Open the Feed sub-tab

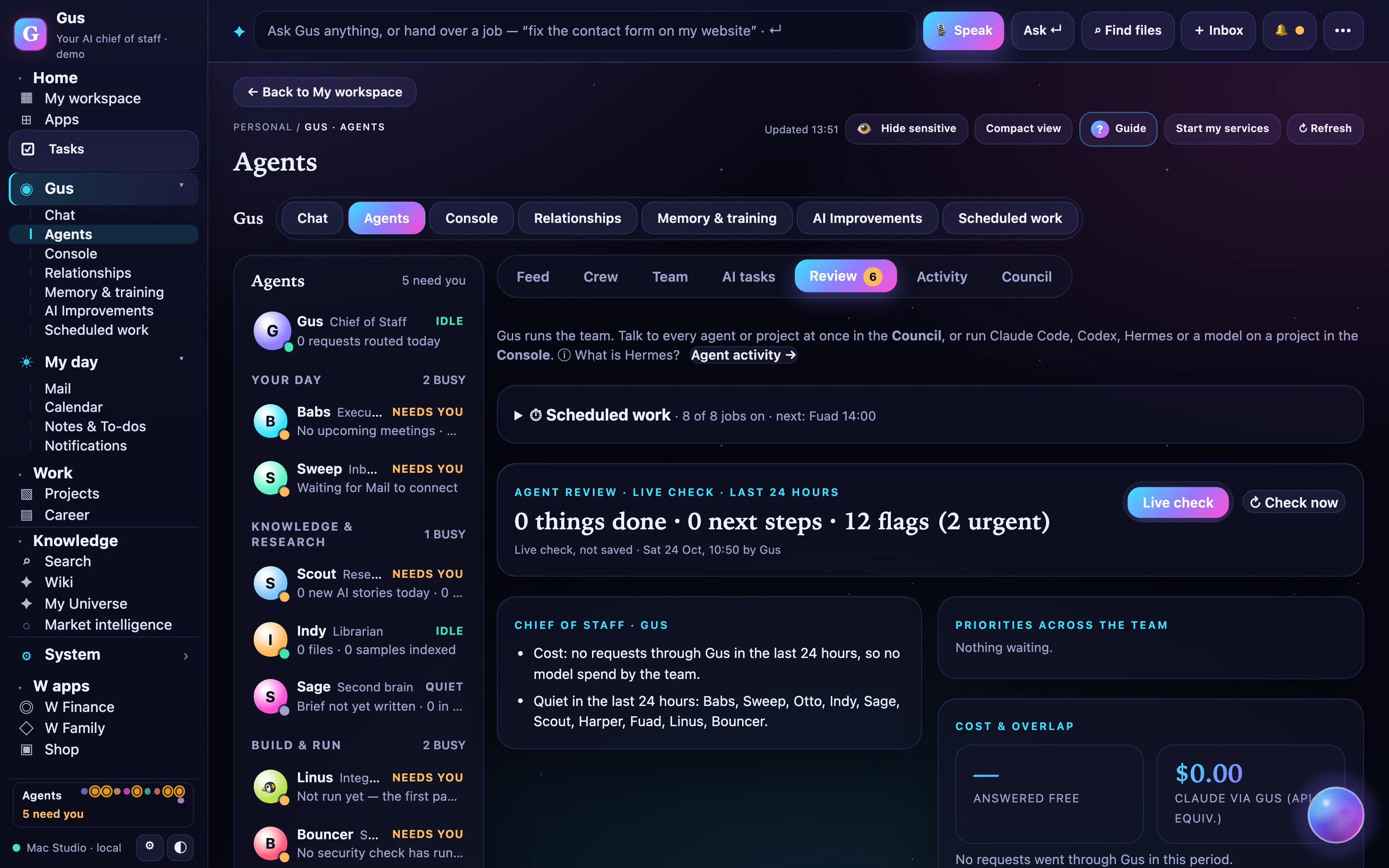tap(532, 277)
